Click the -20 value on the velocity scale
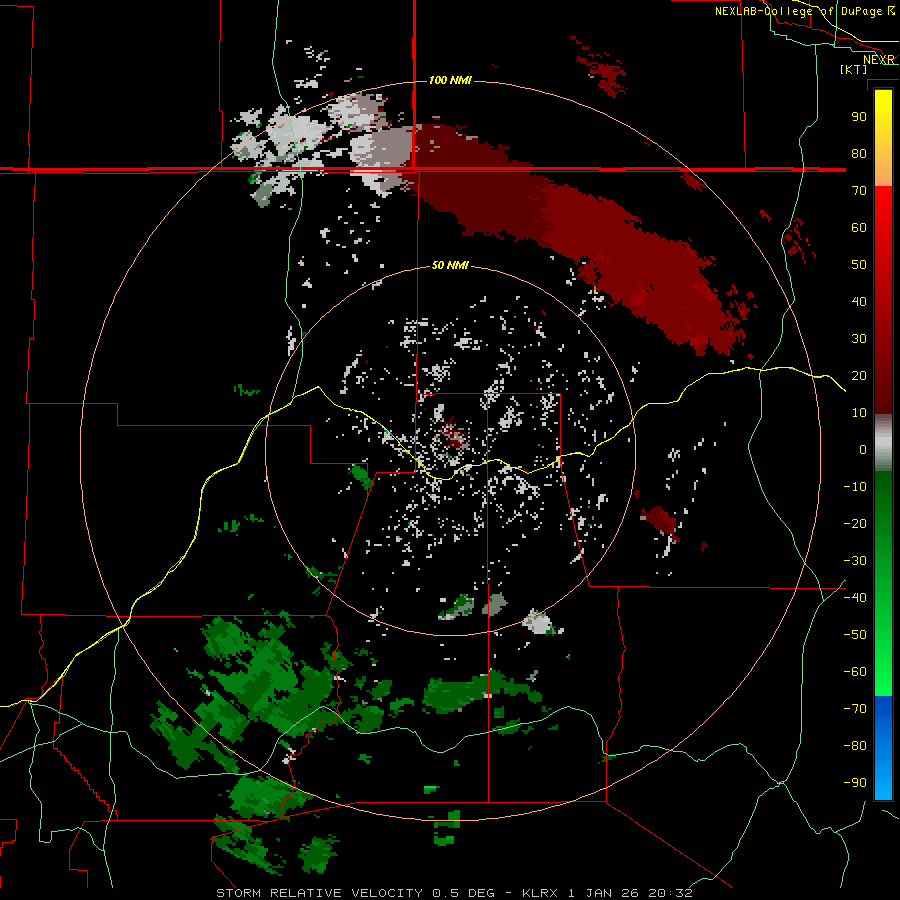 855,524
